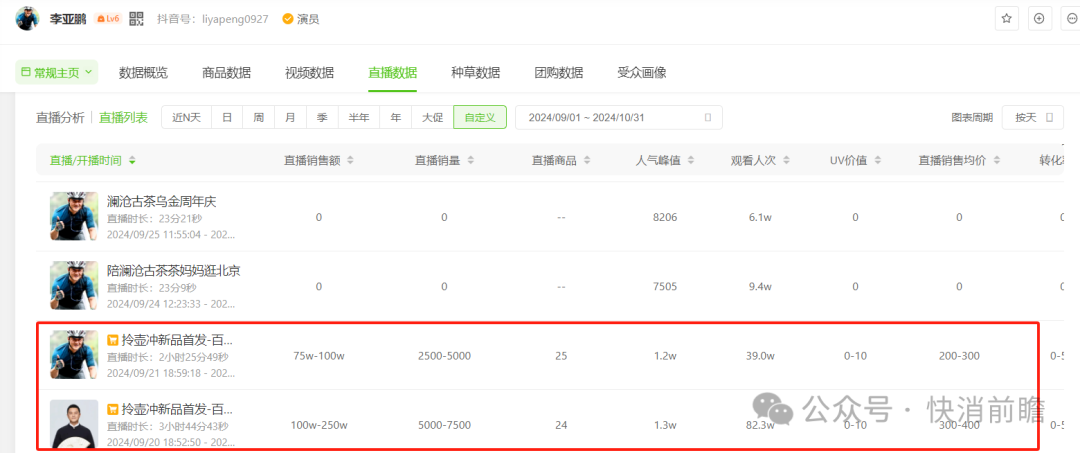Click the shop icon in 2024/09/20 livestream row
The width and height of the screenshot is (1080, 453).
pyautogui.click(x=113, y=409)
